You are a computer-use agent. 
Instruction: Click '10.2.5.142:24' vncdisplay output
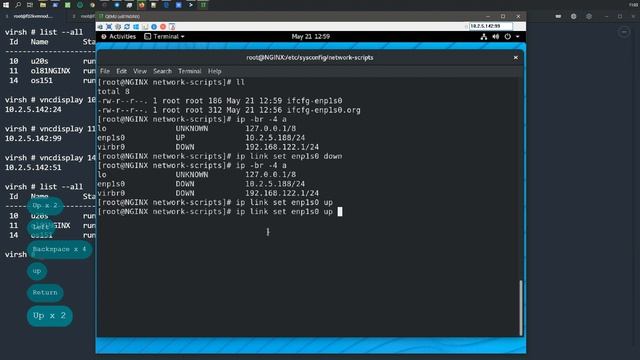point(33,109)
